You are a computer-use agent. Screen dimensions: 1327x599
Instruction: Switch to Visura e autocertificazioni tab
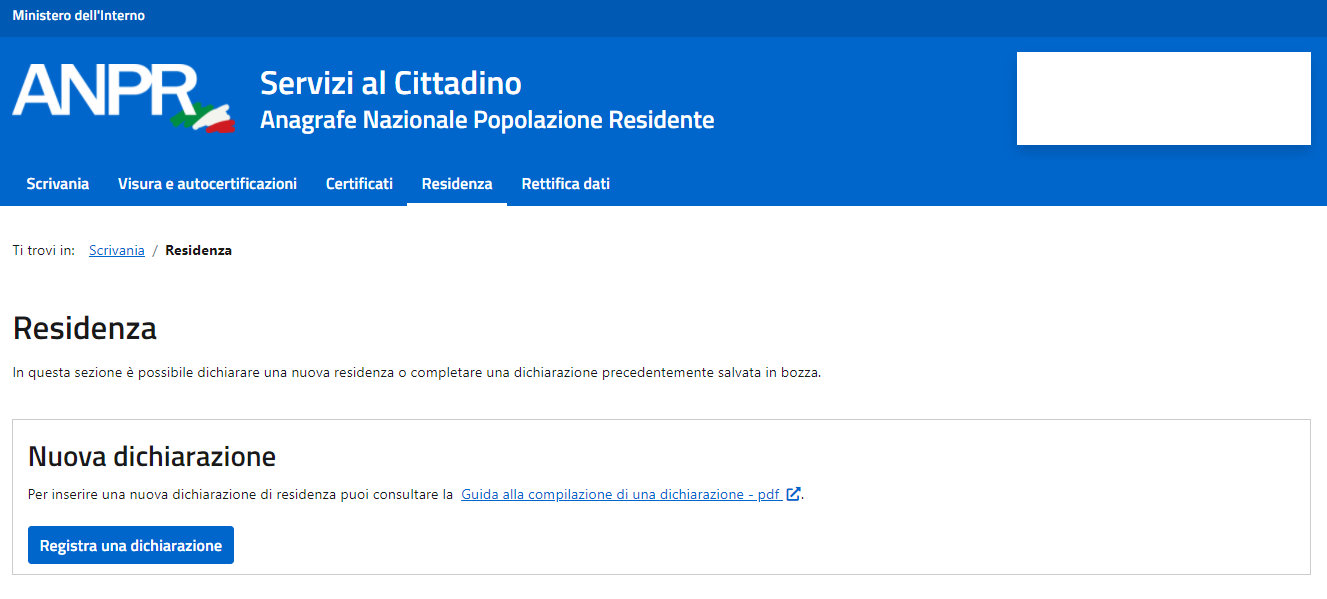pyautogui.click(x=207, y=184)
